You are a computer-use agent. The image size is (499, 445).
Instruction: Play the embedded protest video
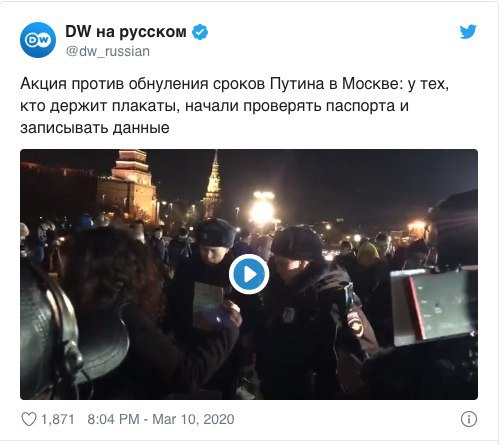pos(249,274)
